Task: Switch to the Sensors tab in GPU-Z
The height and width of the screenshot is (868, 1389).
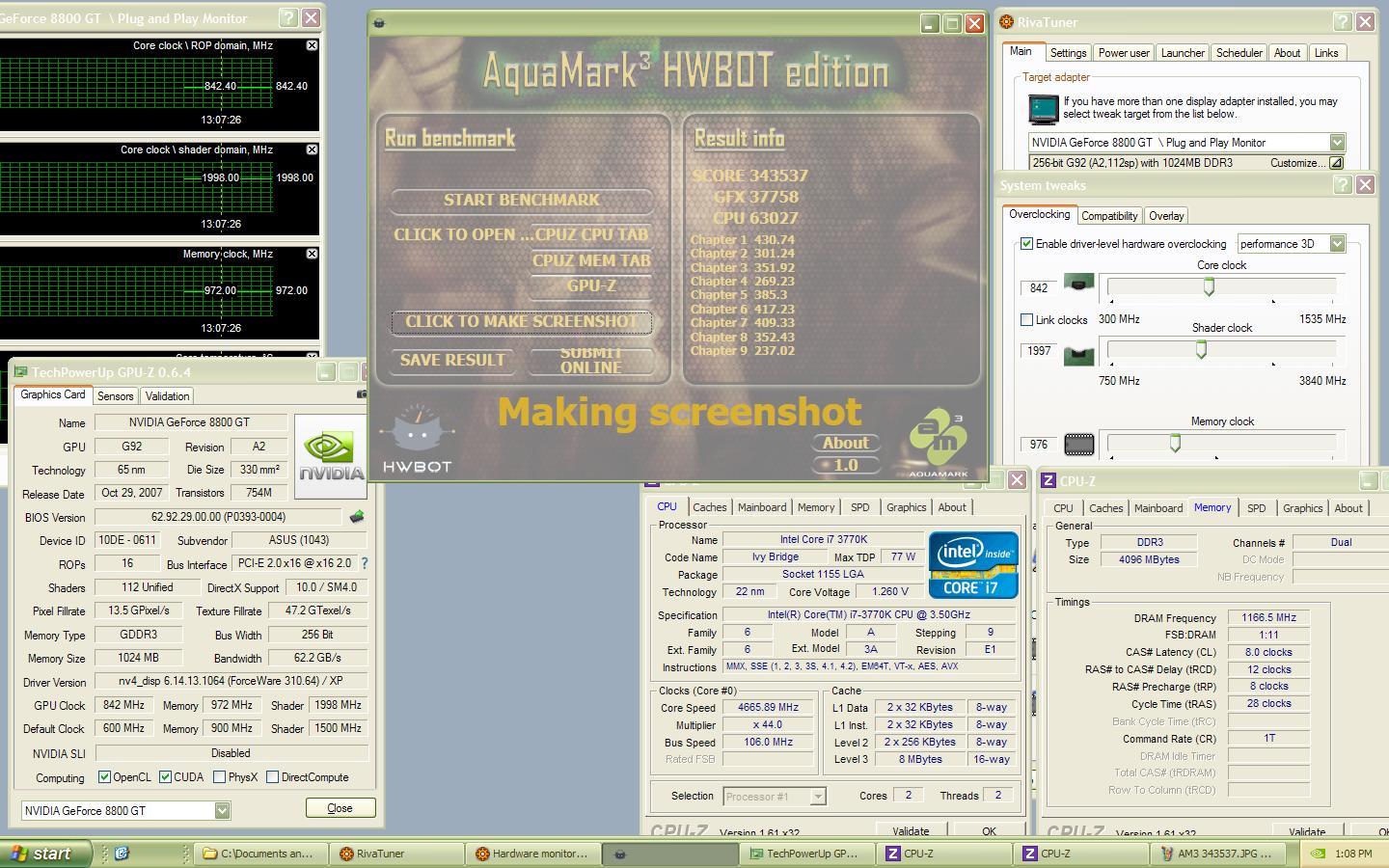Action: (x=115, y=396)
